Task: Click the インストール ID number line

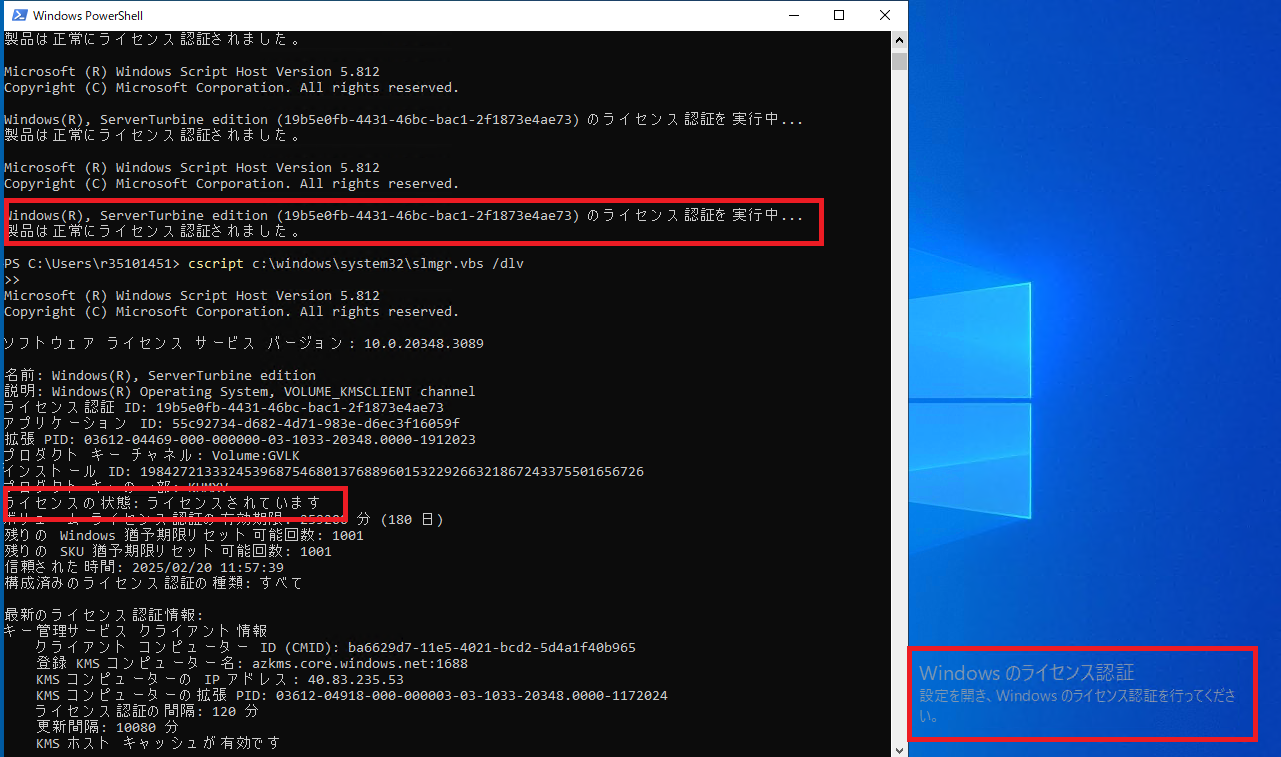Action: click(324, 472)
